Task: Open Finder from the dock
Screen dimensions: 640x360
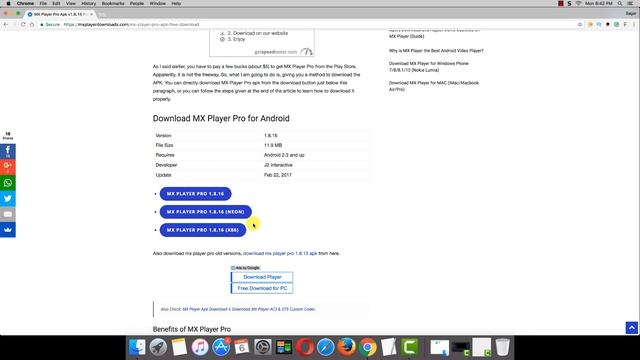Action: click(x=137, y=347)
